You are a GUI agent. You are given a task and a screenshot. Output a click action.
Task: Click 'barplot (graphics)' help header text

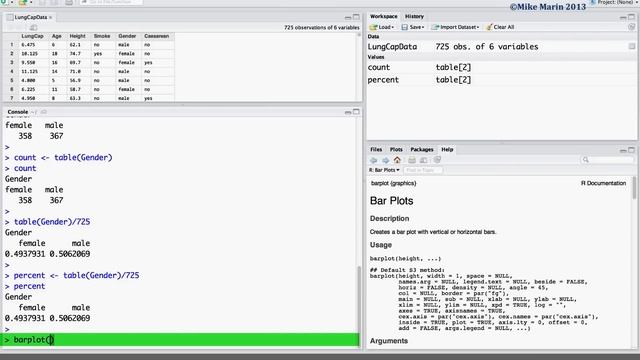(x=393, y=183)
